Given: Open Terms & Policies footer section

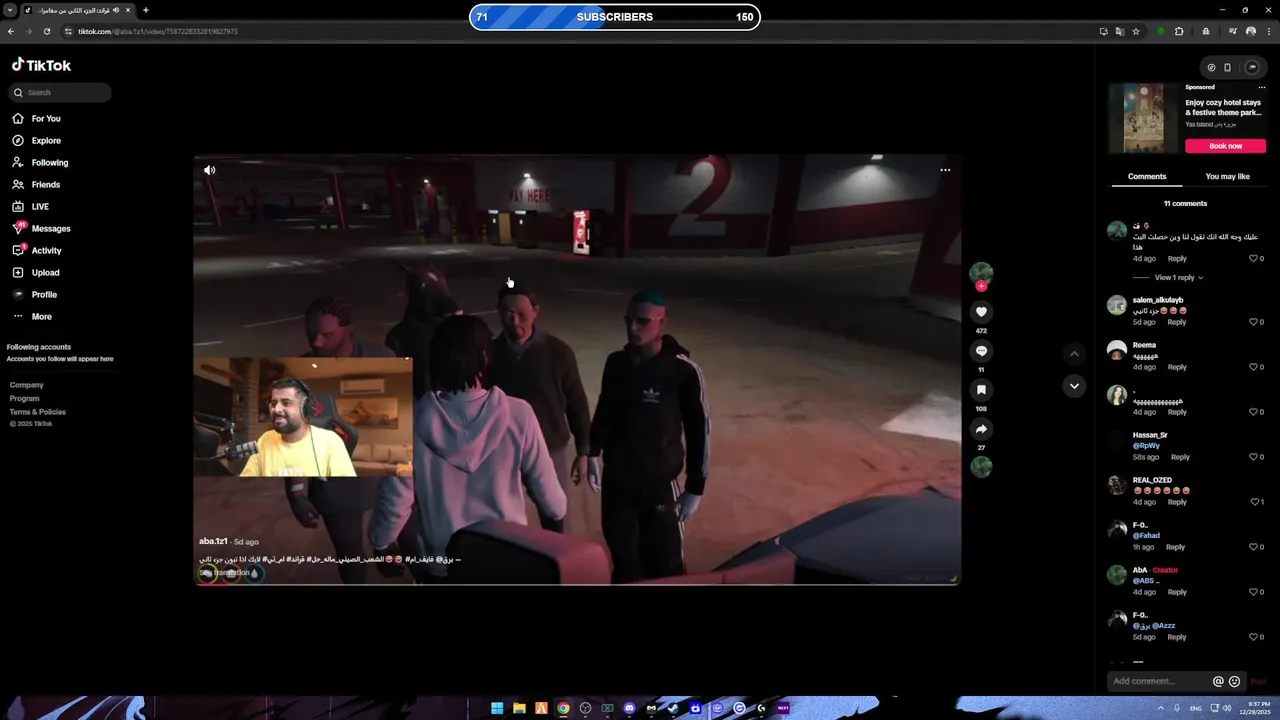Looking at the screenshot, I should 38,412.
